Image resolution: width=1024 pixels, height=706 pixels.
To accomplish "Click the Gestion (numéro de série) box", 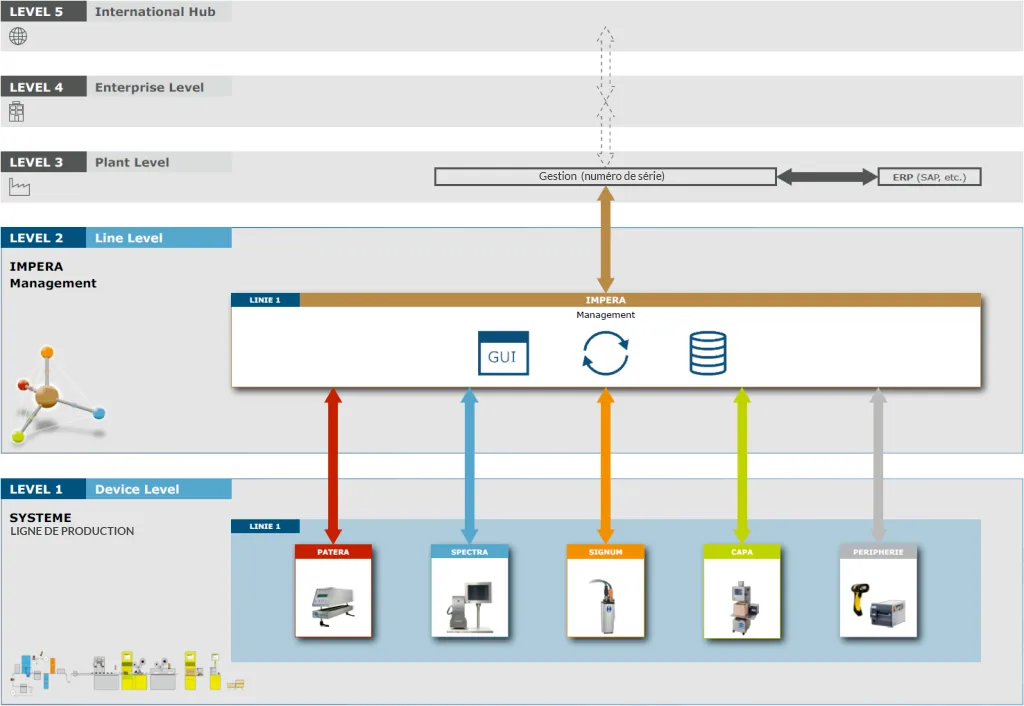I will pos(605,176).
